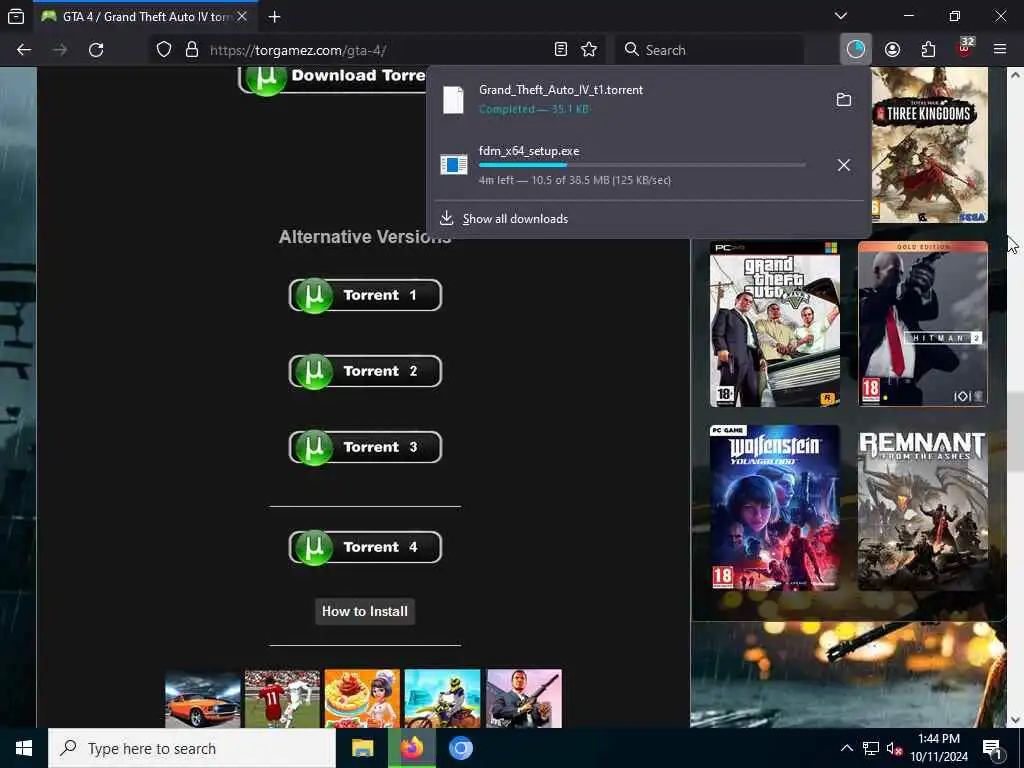This screenshot has height=768, width=1024.
Task: Click the scrollbar up arrow
Action: point(1016,74)
